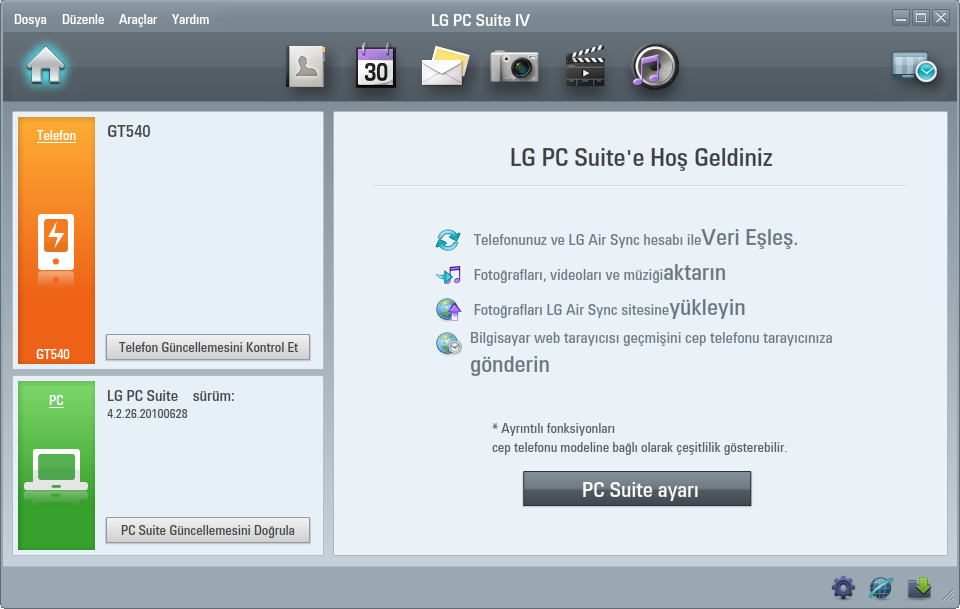Open the Videos clapperboard icon

tap(585, 65)
